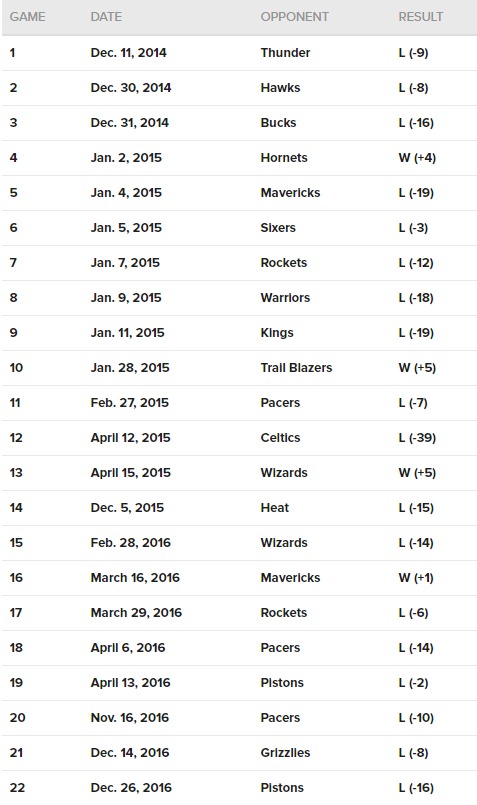Select the April 13, 2016 Pistons row
The height and width of the screenshot is (805, 477).
[239, 683]
